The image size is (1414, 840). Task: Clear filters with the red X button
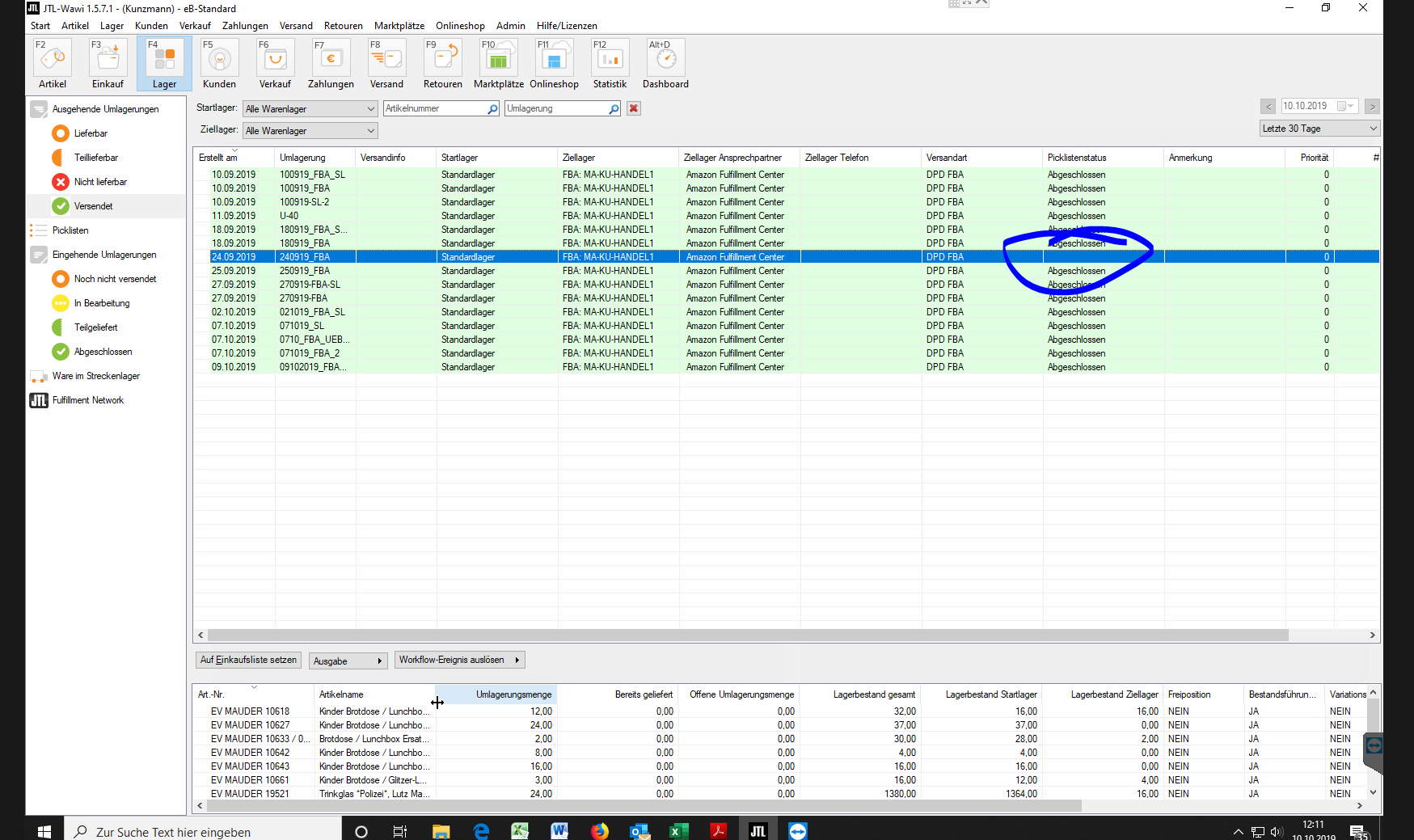click(x=634, y=108)
